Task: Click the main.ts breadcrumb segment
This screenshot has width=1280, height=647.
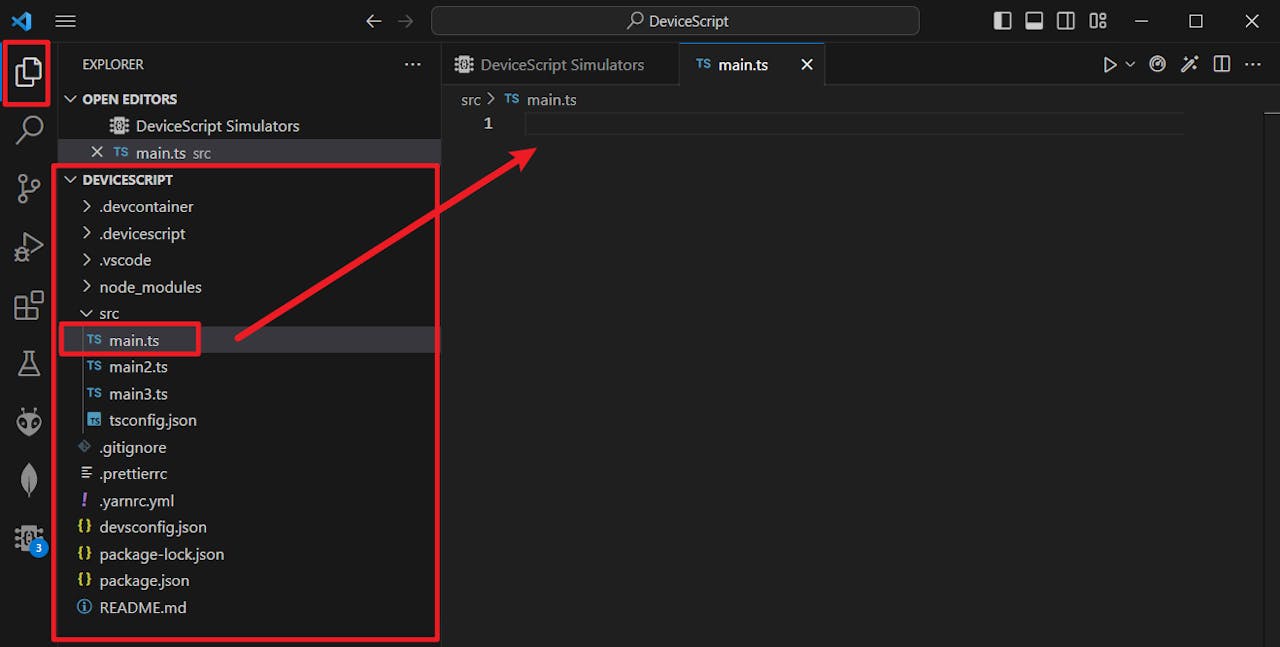Action: click(541, 99)
